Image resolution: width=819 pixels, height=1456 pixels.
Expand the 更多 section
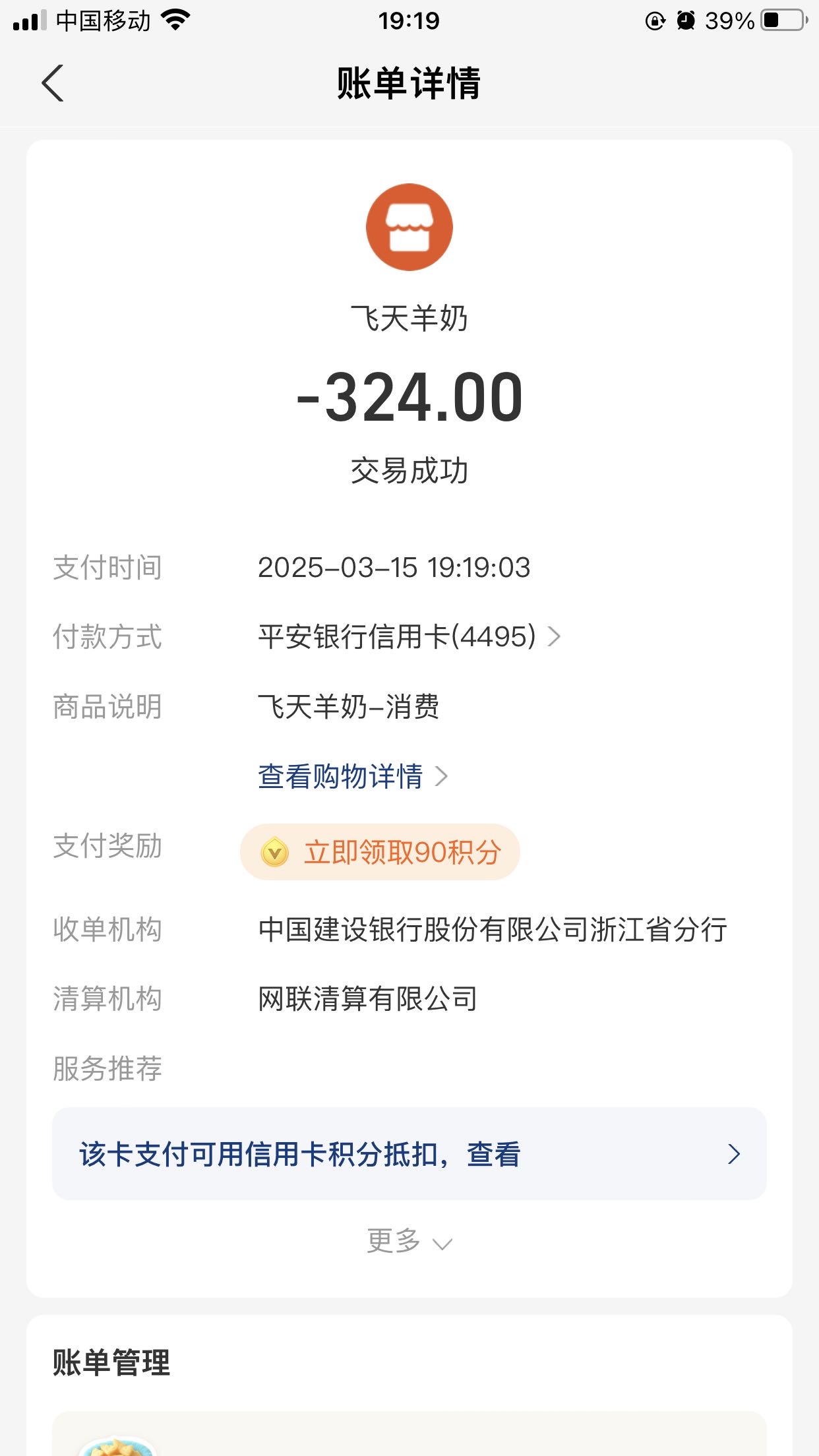coord(409,1241)
